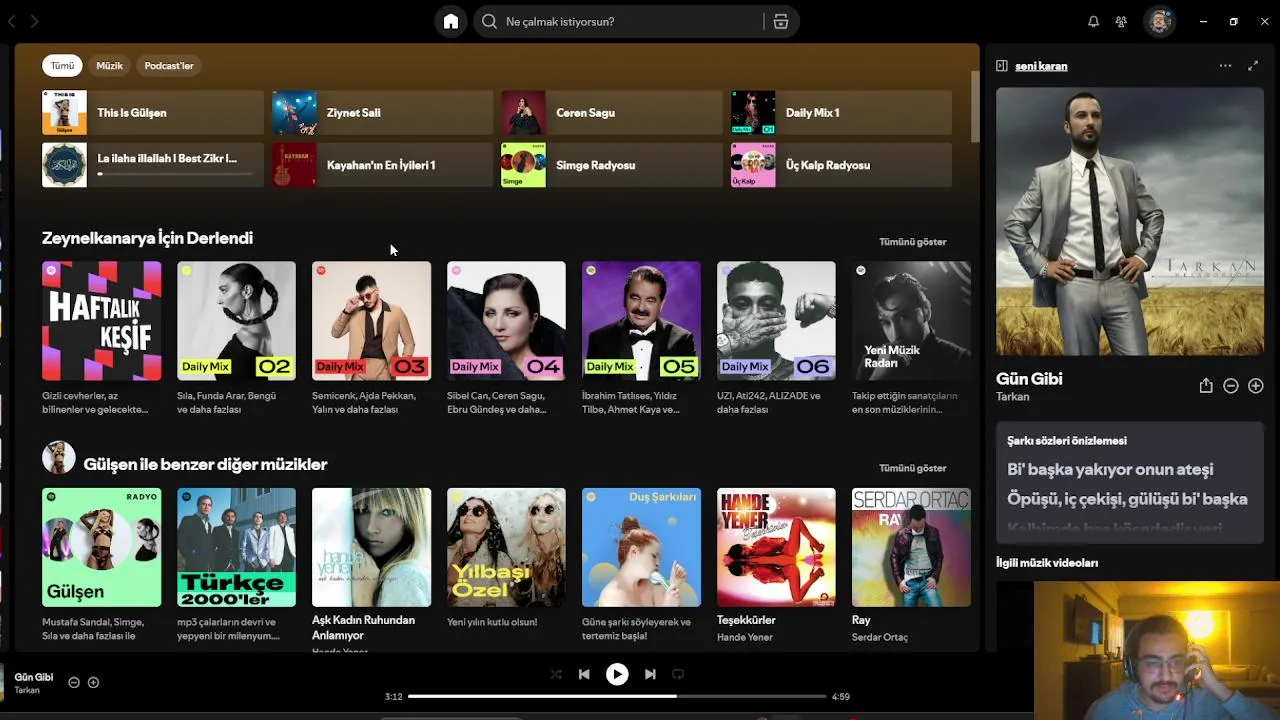
Task: Open Ceren Sagu shortcut
Action: click(611, 113)
